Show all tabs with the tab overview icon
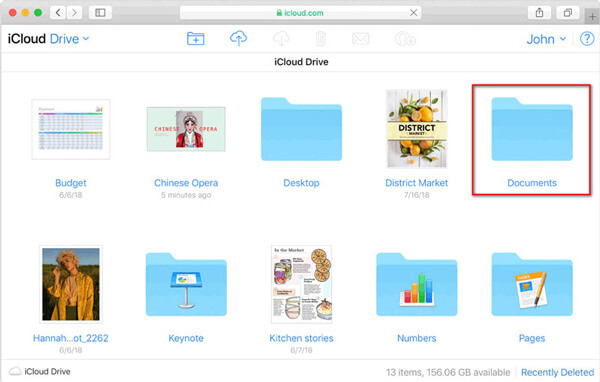The image size is (600, 382). coord(568,13)
